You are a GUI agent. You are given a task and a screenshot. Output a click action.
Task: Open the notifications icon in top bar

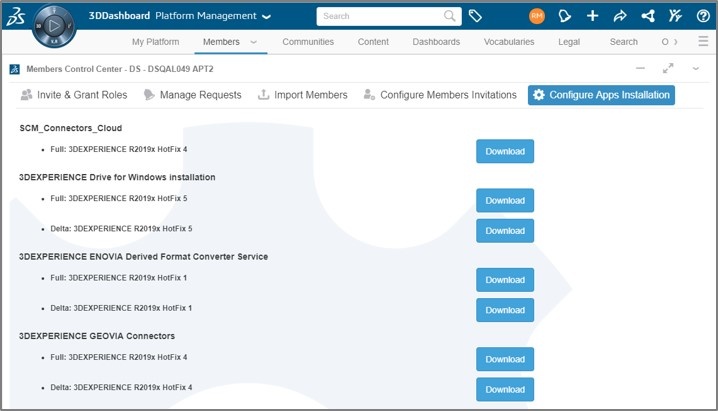[x=565, y=16]
